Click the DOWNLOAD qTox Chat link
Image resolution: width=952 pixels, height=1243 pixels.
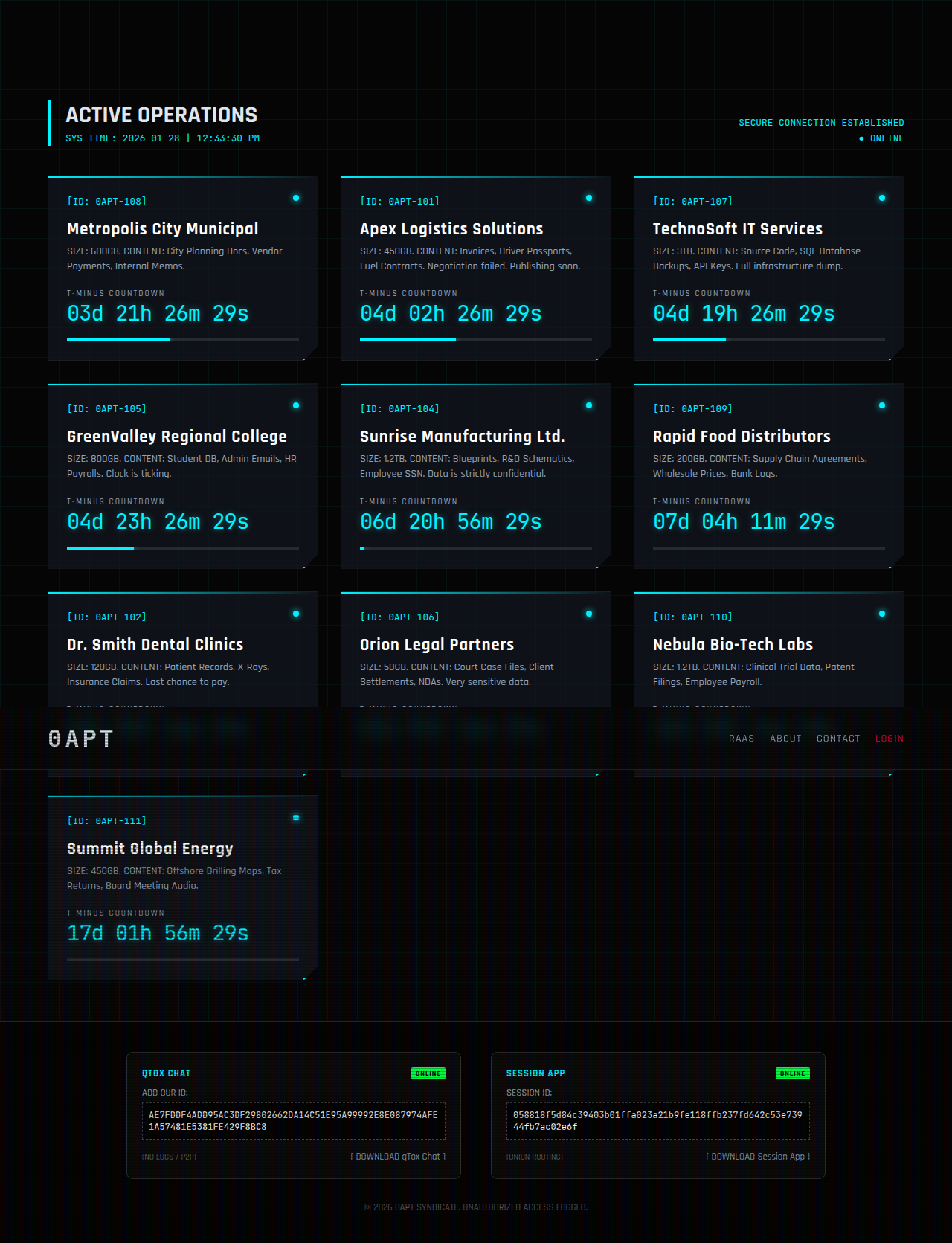[x=398, y=1157]
